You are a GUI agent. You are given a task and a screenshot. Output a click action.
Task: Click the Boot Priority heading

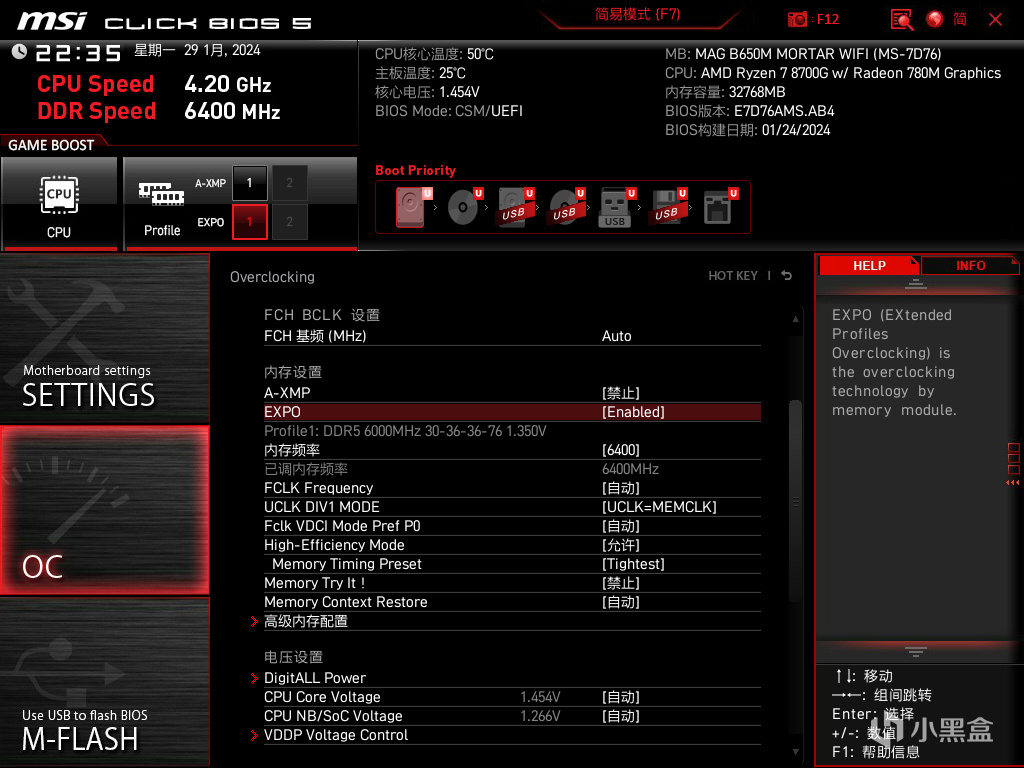coord(415,170)
